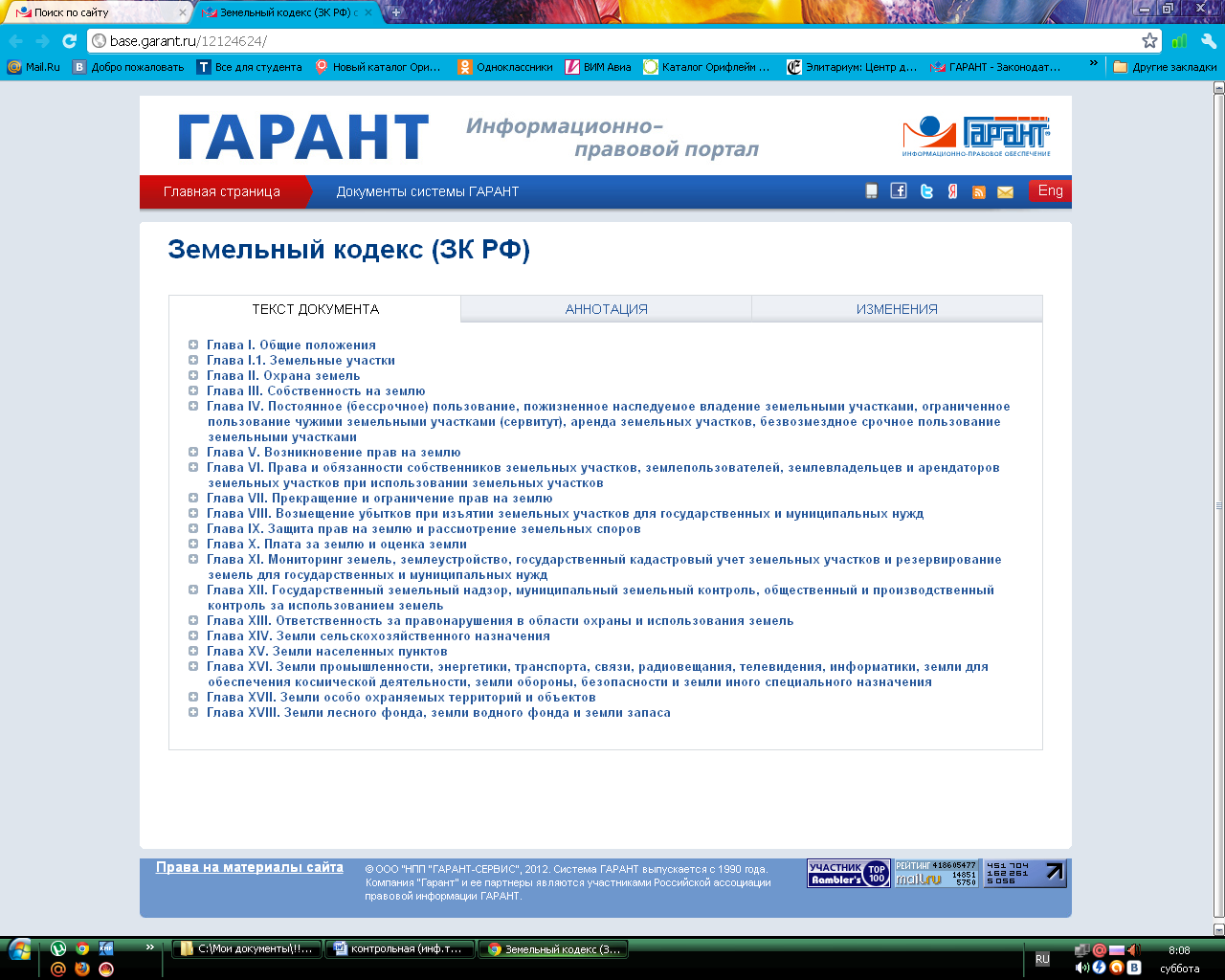Open the Rambler Top 100 counter badge
1225x980 pixels.
(849, 874)
